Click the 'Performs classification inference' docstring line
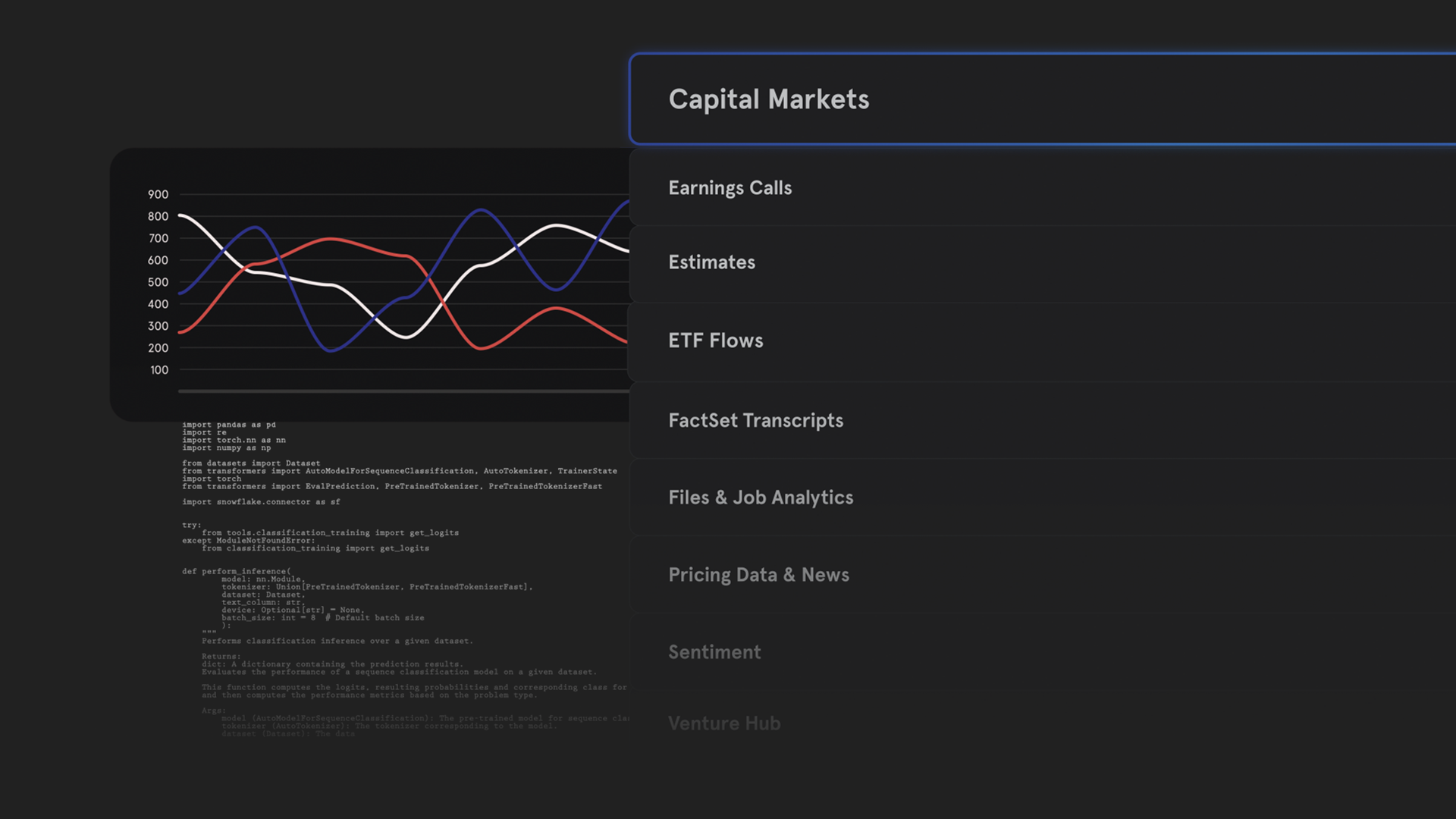Image resolution: width=1456 pixels, height=819 pixels. pos(337,641)
